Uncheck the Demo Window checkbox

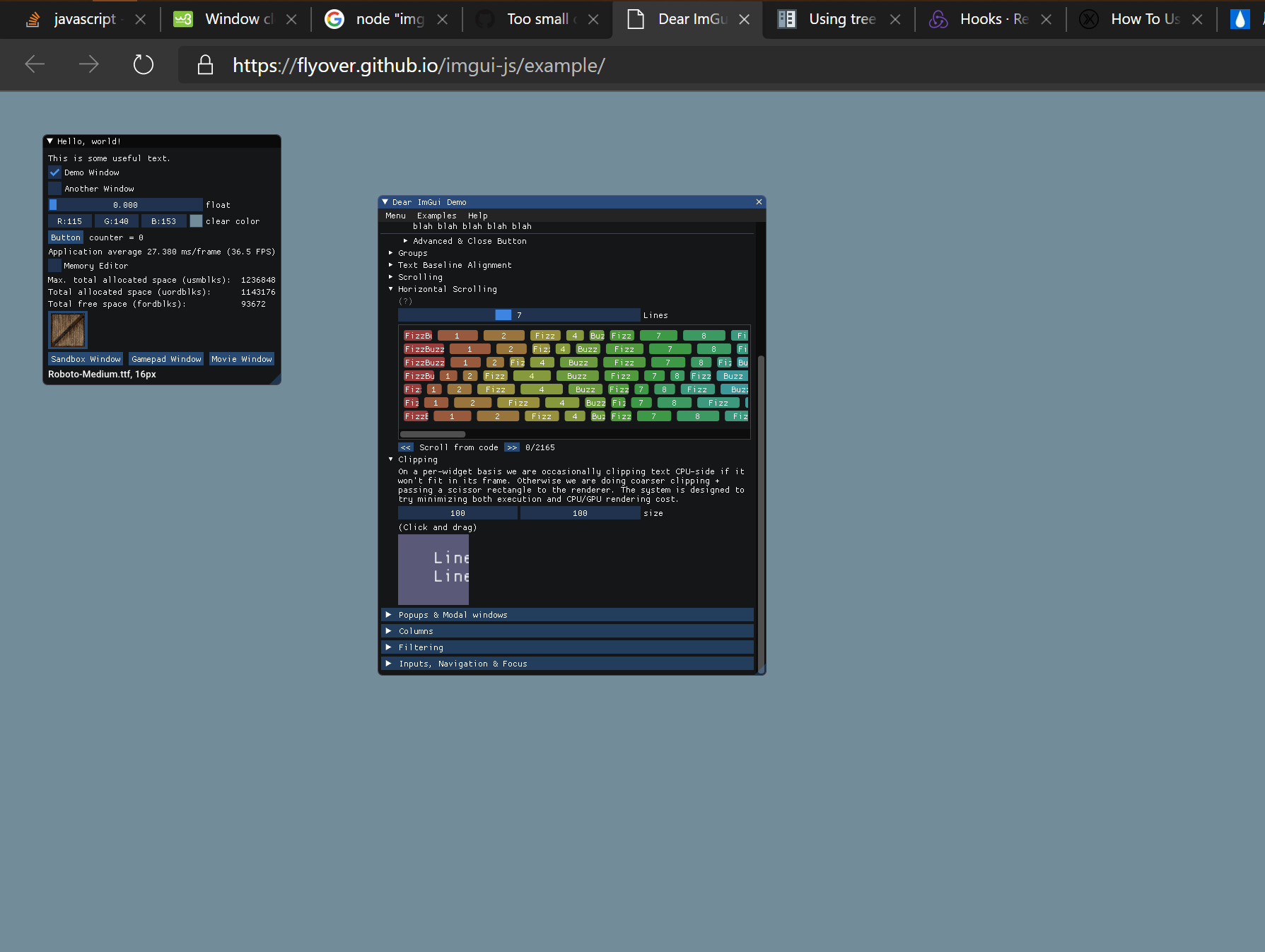[54, 172]
